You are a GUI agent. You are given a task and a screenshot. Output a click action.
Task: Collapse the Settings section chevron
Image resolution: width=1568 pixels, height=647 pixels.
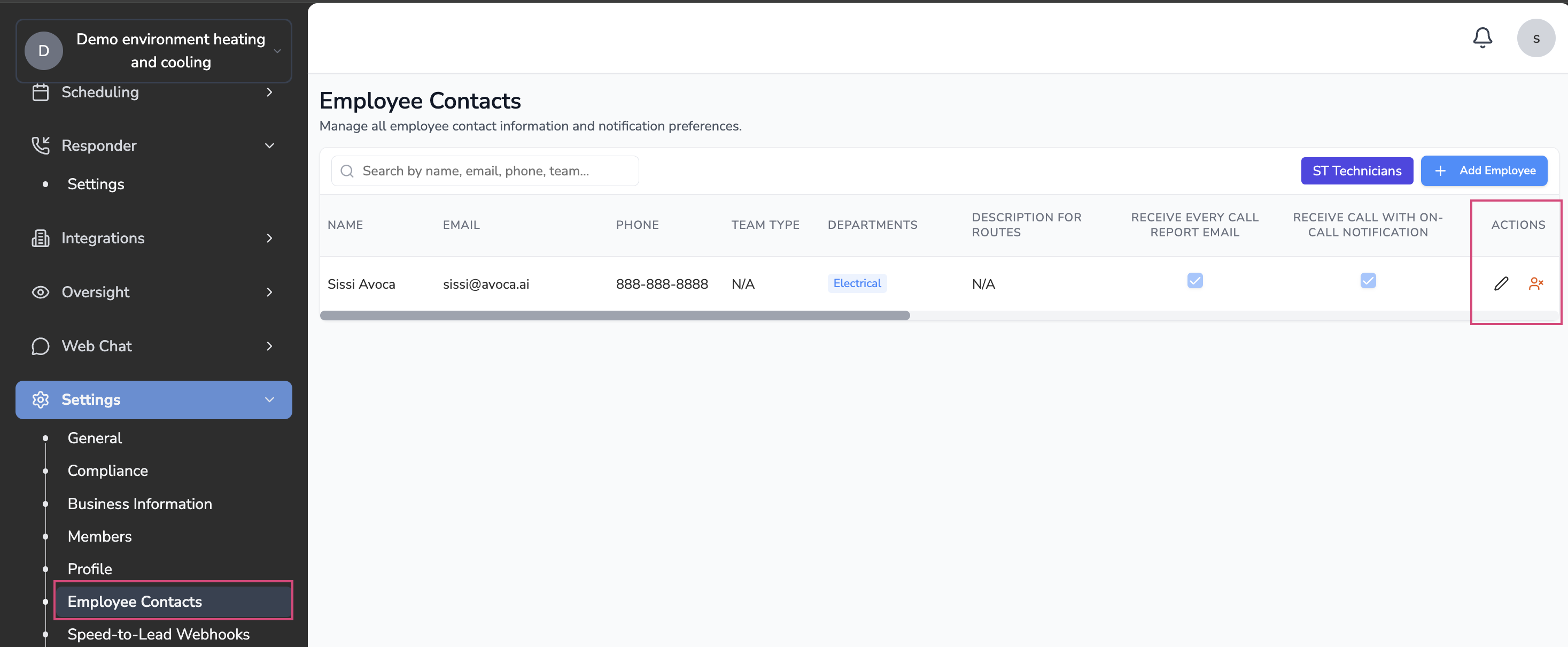click(269, 399)
